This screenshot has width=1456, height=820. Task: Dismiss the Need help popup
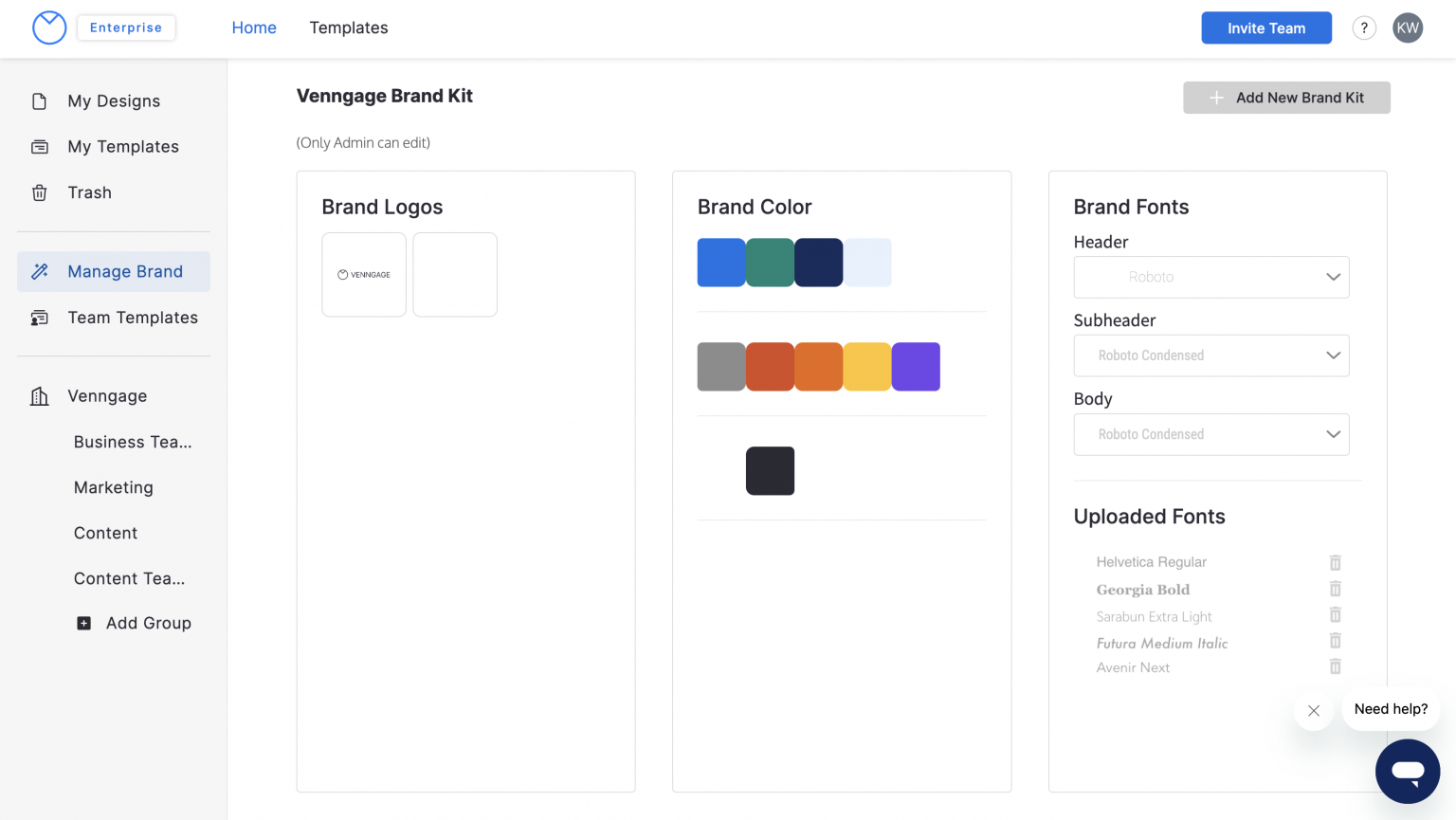coord(1313,710)
